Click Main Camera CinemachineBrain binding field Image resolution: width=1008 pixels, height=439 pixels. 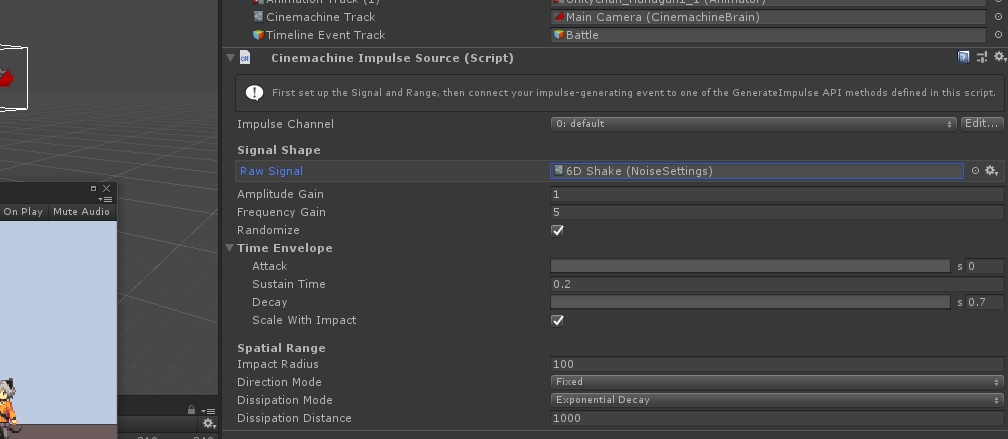coord(768,17)
